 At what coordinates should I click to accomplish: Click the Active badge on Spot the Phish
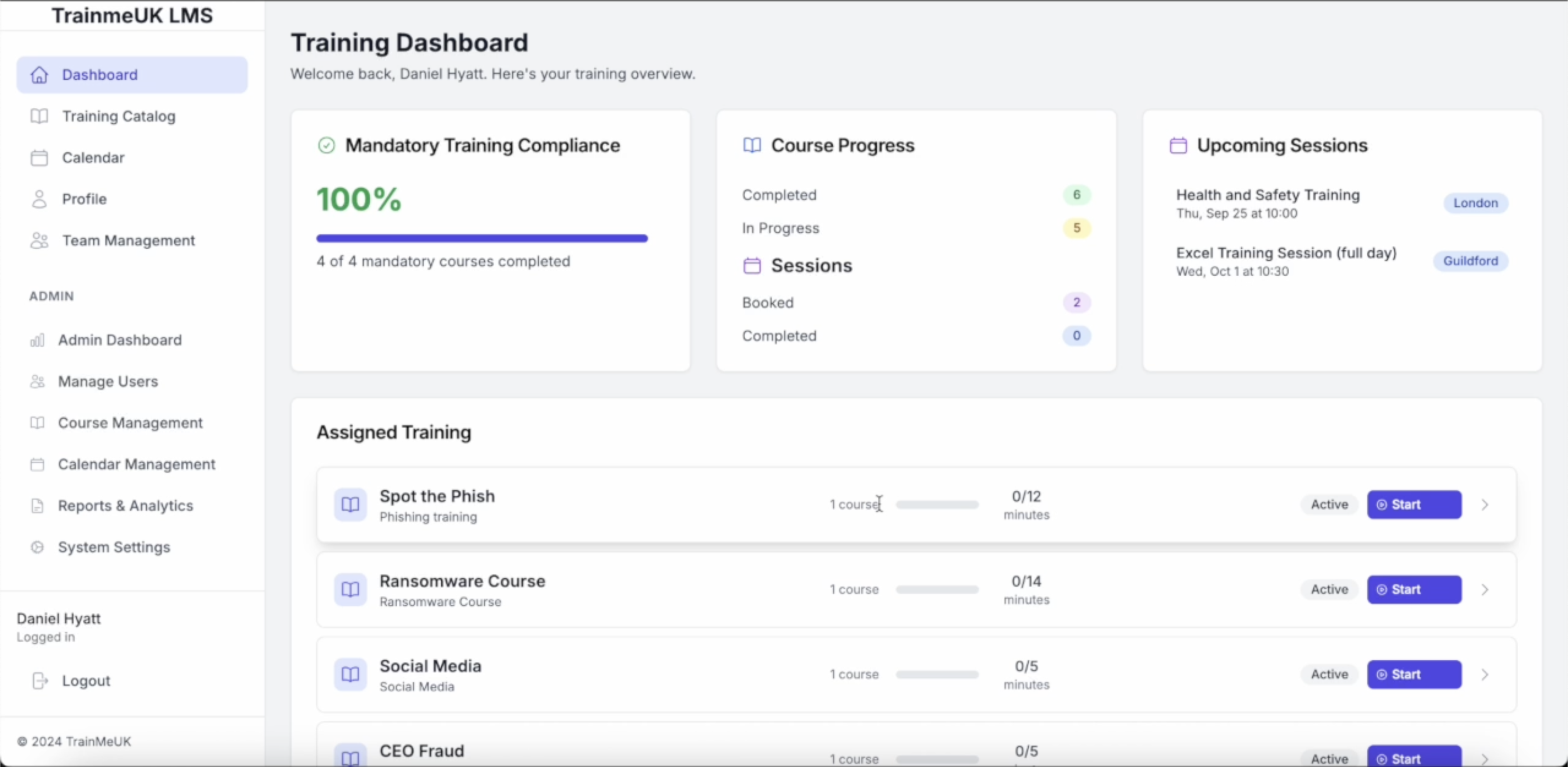point(1329,504)
